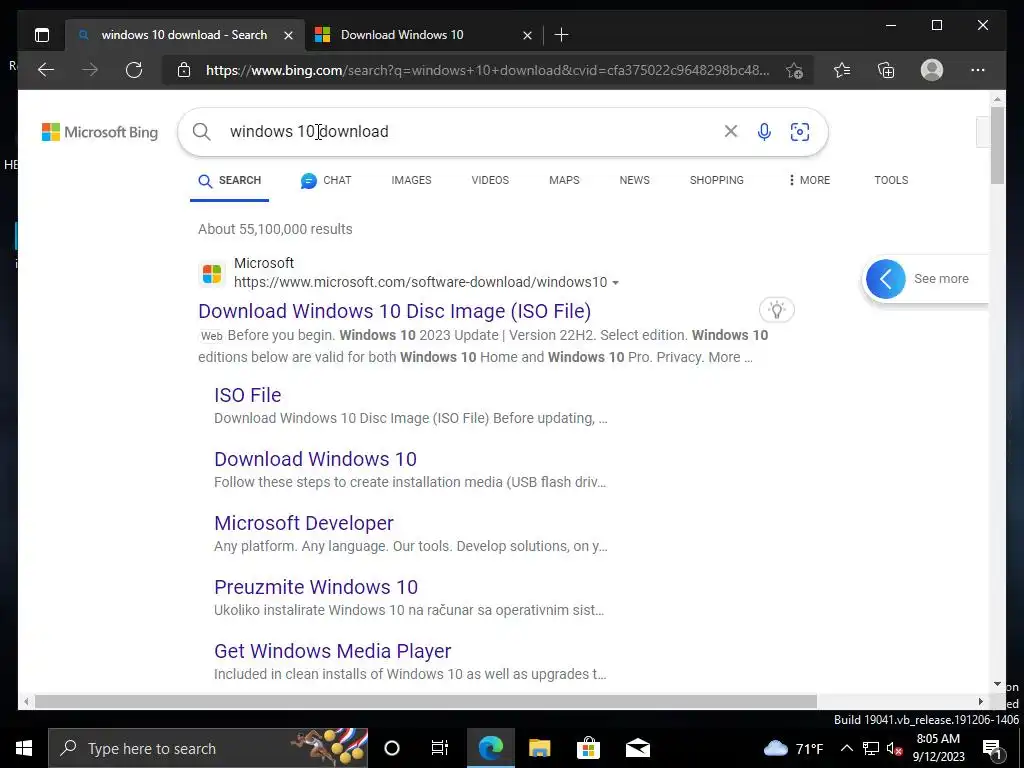1024x768 pixels.
Task: Open the 'Microsoft Developer' sublink
Action: [304, 523]
